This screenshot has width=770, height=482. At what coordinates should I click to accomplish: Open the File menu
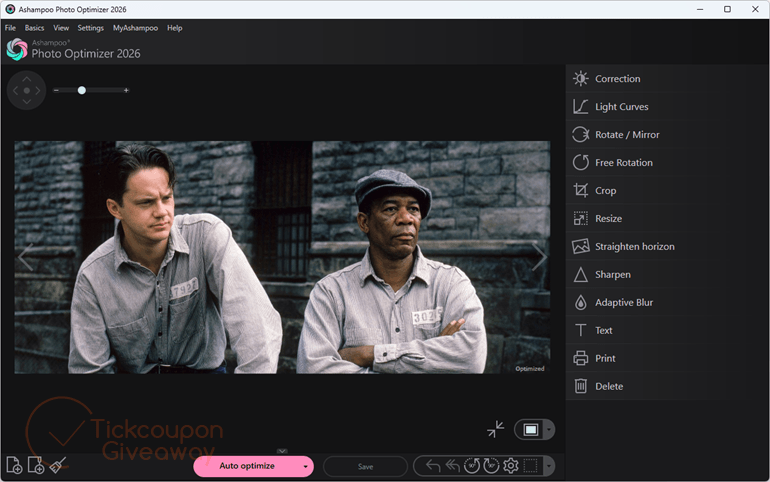[x=10, y=28]
